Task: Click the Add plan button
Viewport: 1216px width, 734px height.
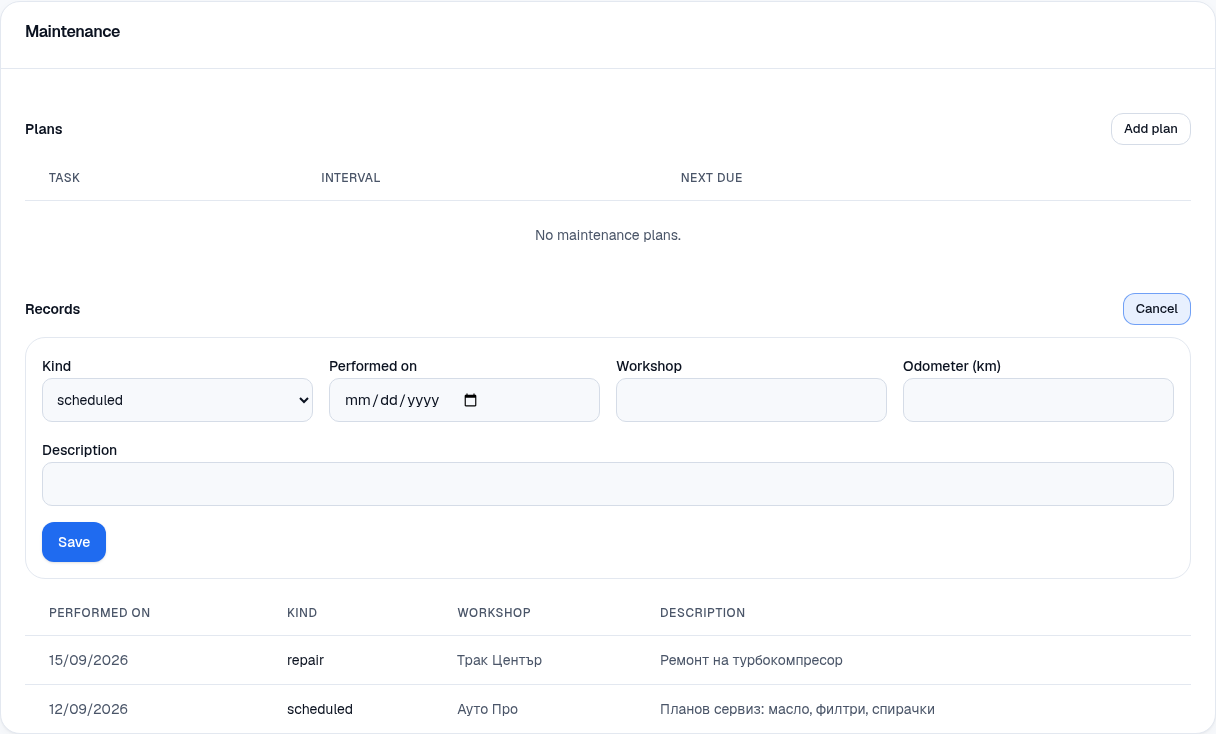Action: coord(1151,129)
